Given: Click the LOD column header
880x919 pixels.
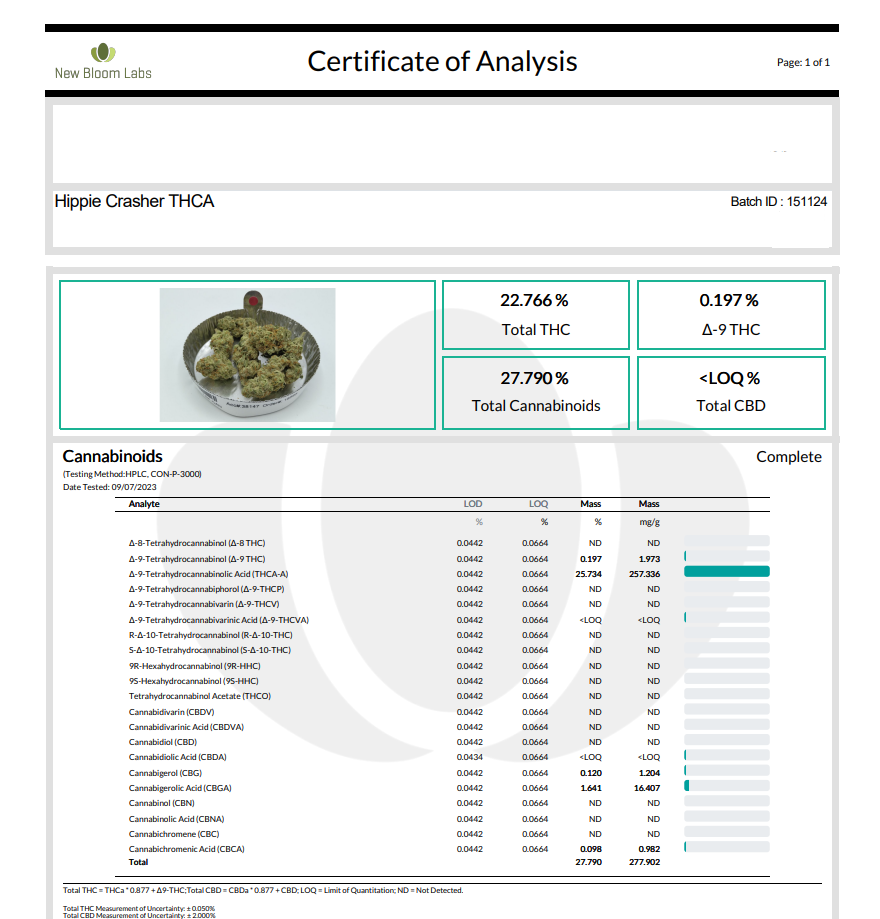Looking at the screenshot, I should (x=473, y=504).
